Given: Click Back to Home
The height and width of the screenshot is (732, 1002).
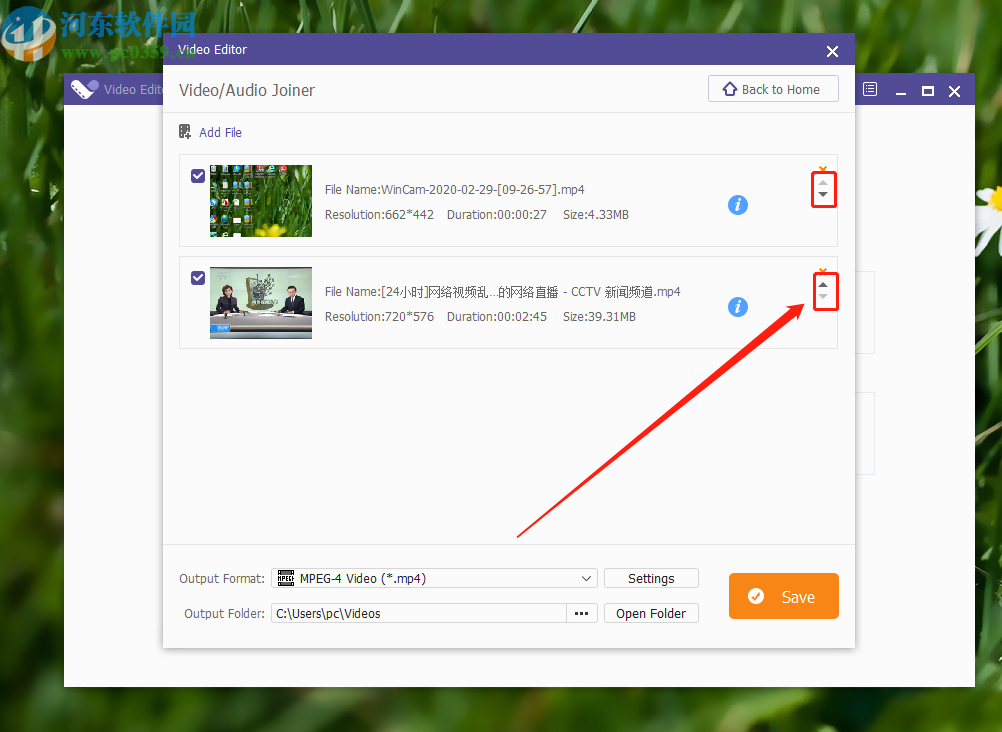Looking at the screenshot, I should [773, 88].
